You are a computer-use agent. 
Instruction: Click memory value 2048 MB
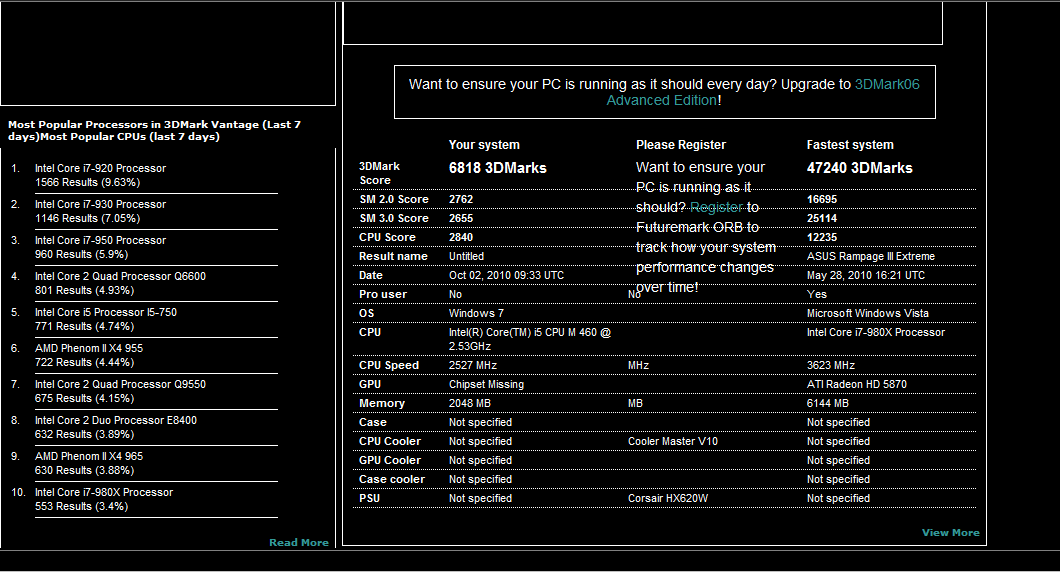pyautogui.click(x=470, y=403)
